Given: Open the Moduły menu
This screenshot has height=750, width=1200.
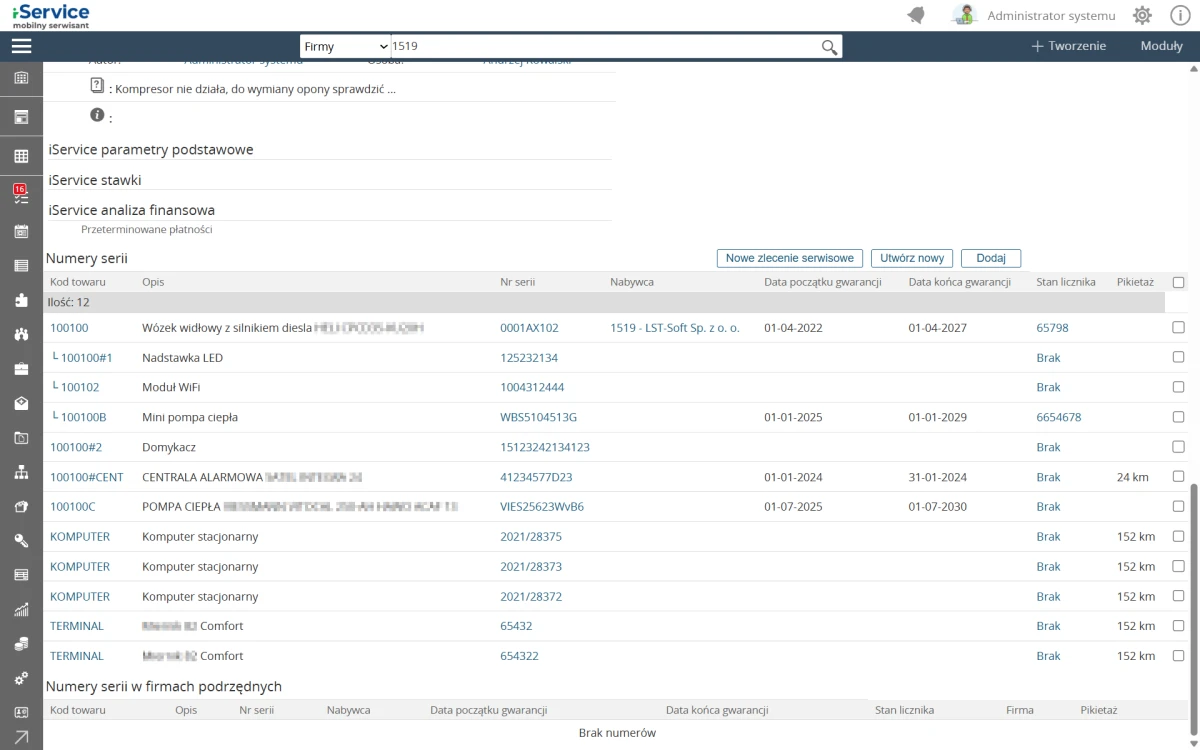Looking at the screenshot, I should (1161, 46).
